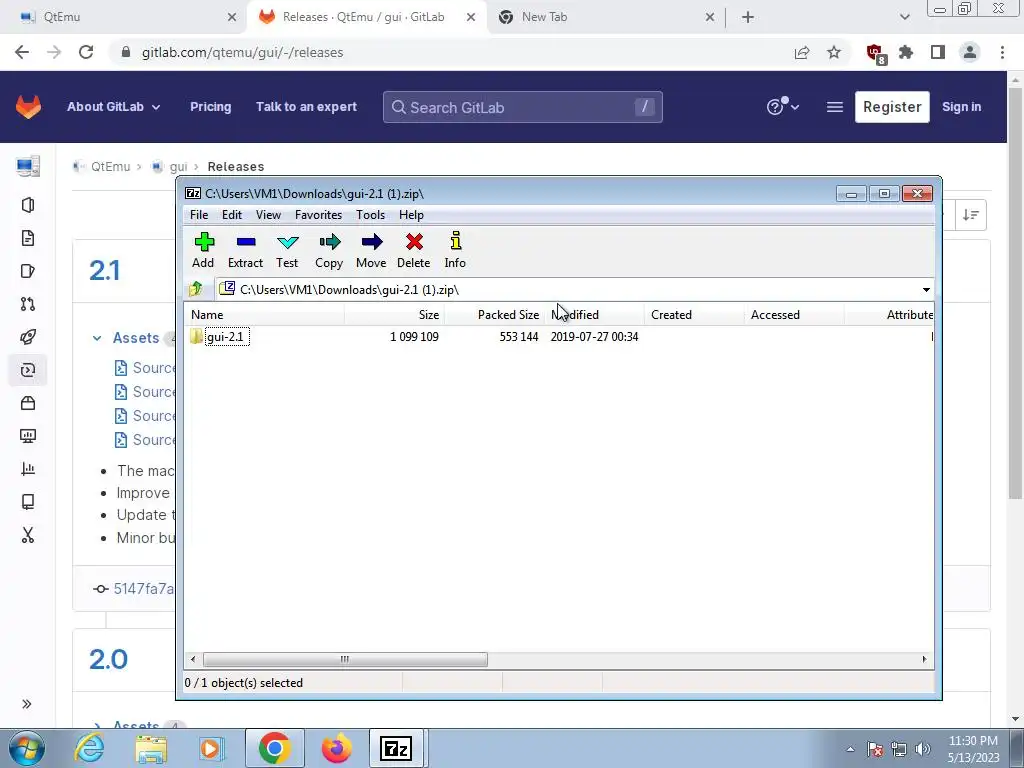Viewport: 1024px width, 768px height.
Task: Open the Chrome extensions puzzle icon
Action: point(906,52)
